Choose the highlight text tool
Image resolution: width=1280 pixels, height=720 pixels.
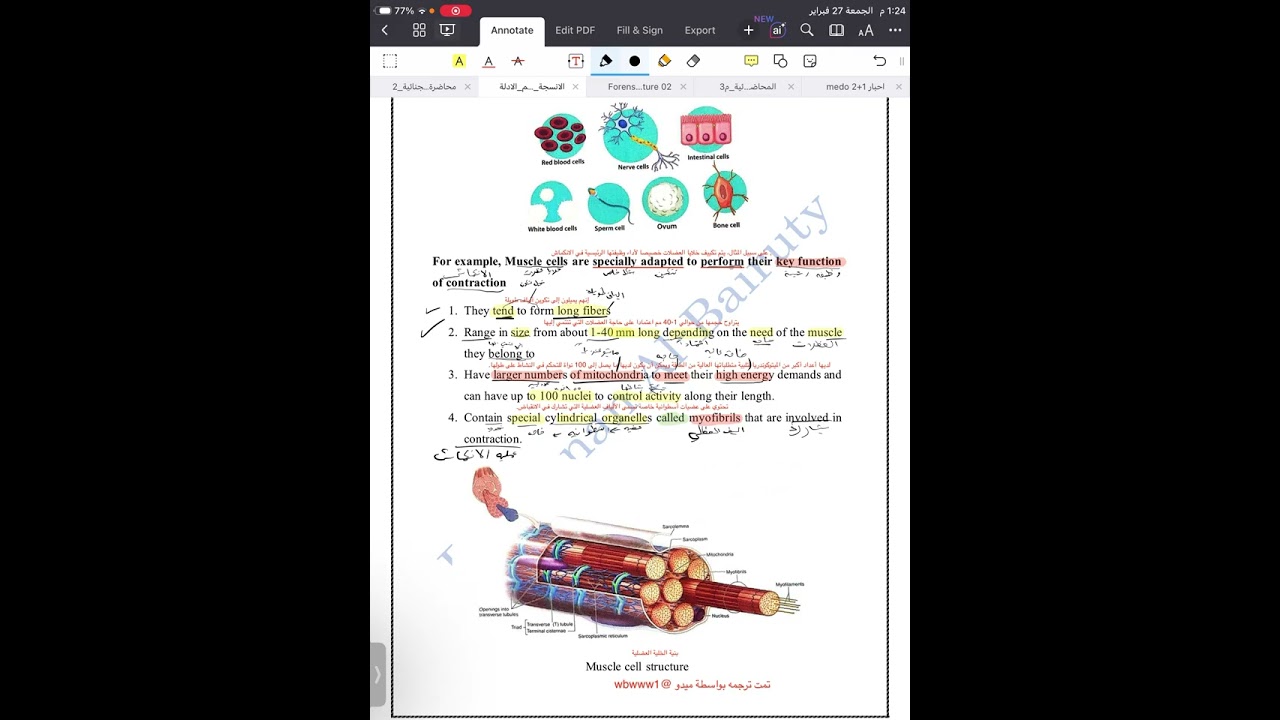(x=459, y=61)
